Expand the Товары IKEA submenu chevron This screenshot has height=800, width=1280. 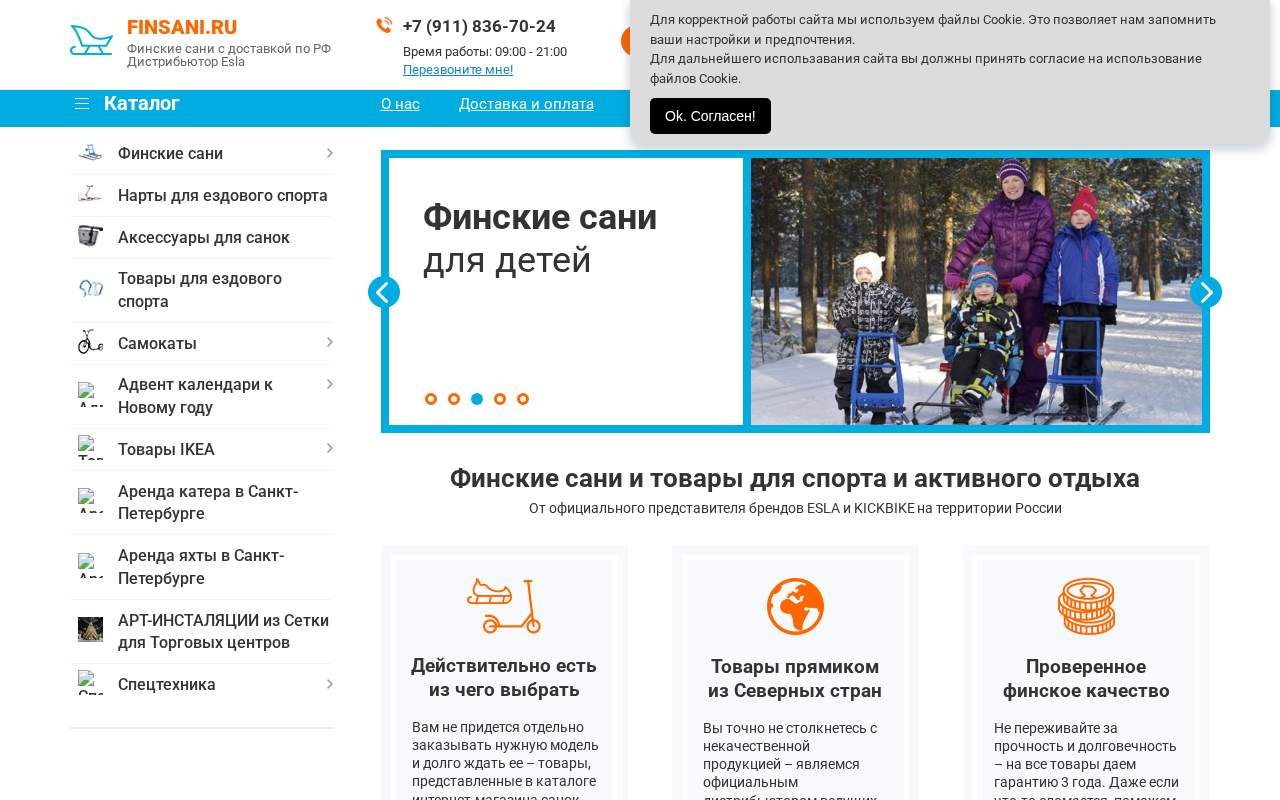(x=329, y=448)
